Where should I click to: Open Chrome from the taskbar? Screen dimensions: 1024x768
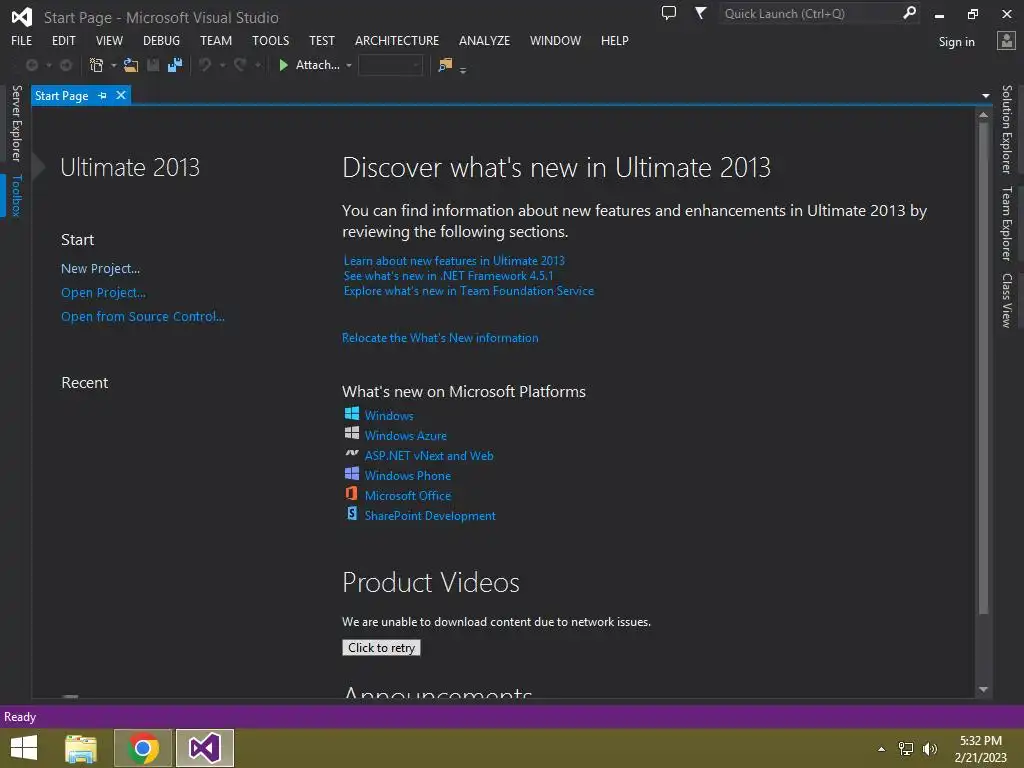coord(143,748)
